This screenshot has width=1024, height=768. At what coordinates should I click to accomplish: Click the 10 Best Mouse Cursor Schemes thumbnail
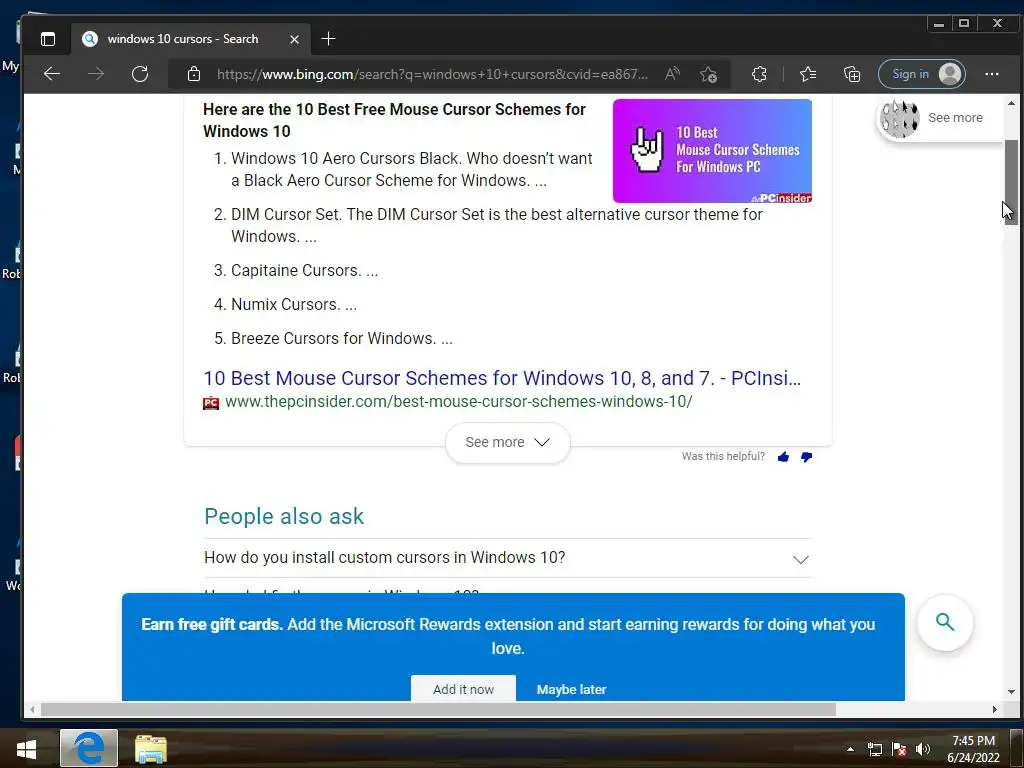click(x=712, y=151)
